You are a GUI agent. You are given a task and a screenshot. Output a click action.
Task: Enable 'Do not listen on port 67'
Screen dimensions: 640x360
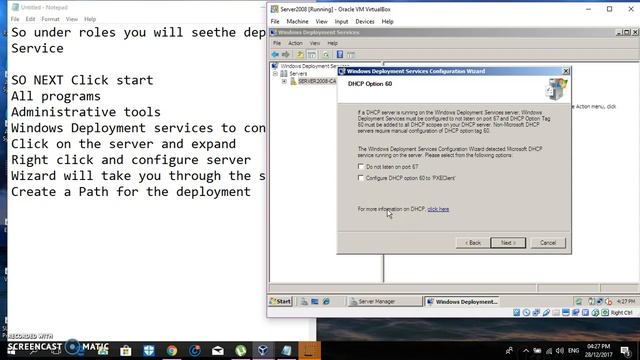click(x=360, y=167)
